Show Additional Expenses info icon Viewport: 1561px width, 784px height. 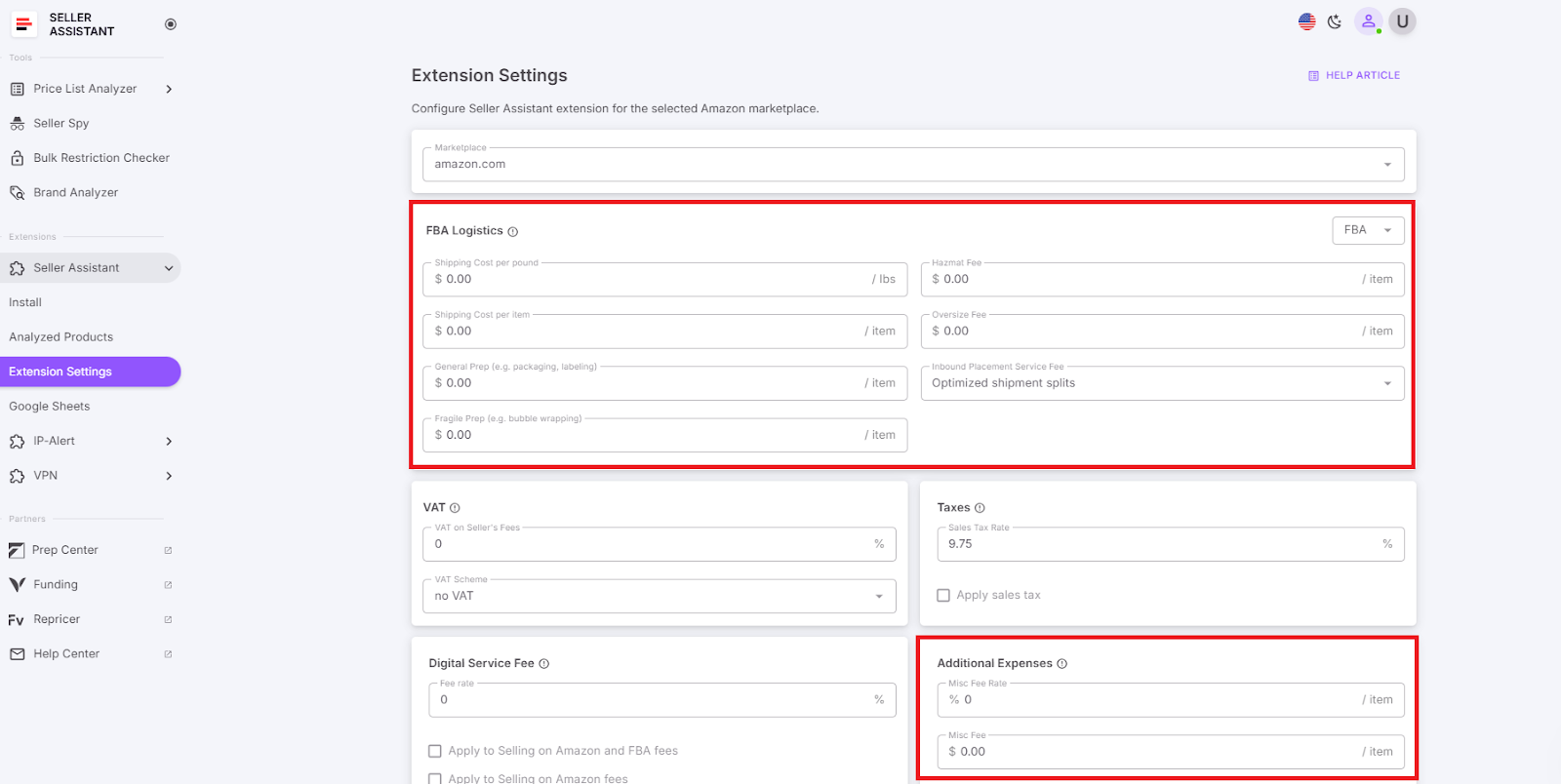coord(1062,664)
